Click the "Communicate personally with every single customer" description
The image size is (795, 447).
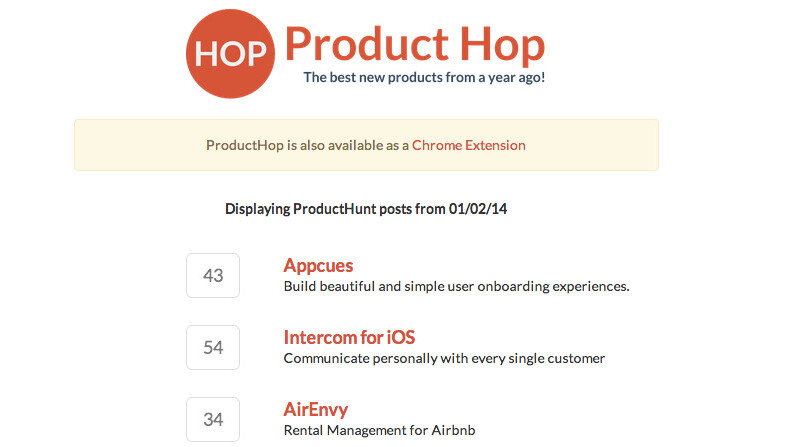point(444,358)
